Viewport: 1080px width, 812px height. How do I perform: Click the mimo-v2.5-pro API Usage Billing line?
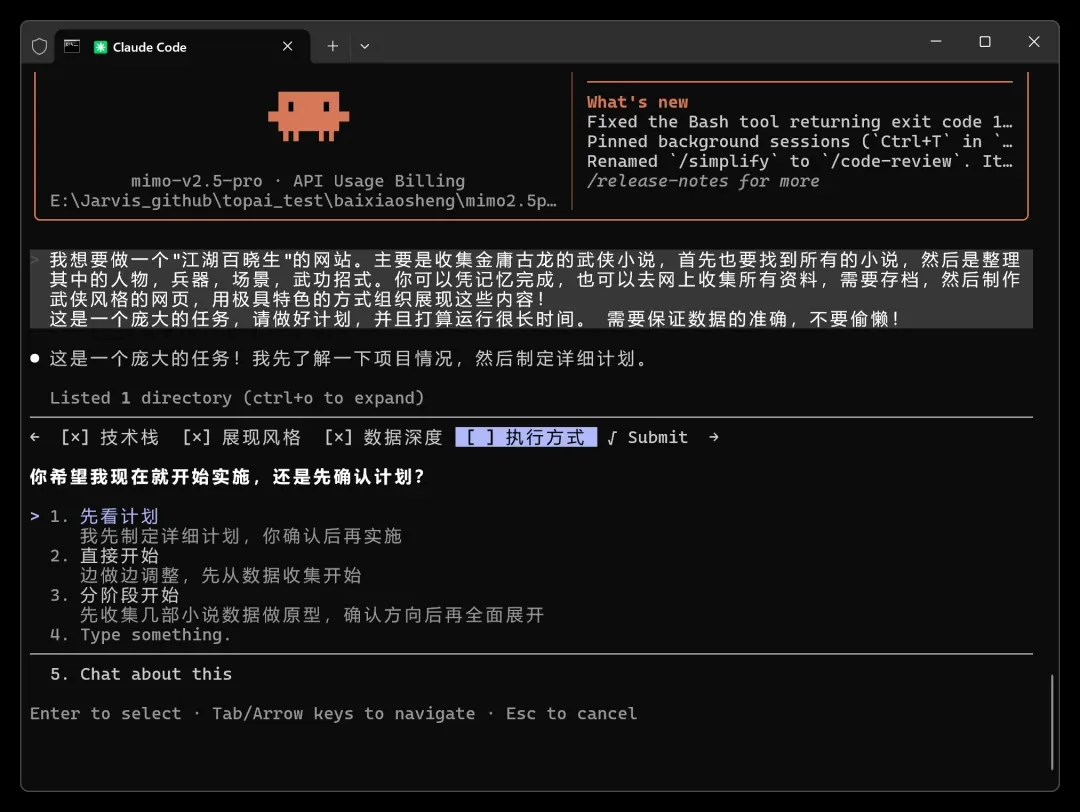tap(298, 181)
